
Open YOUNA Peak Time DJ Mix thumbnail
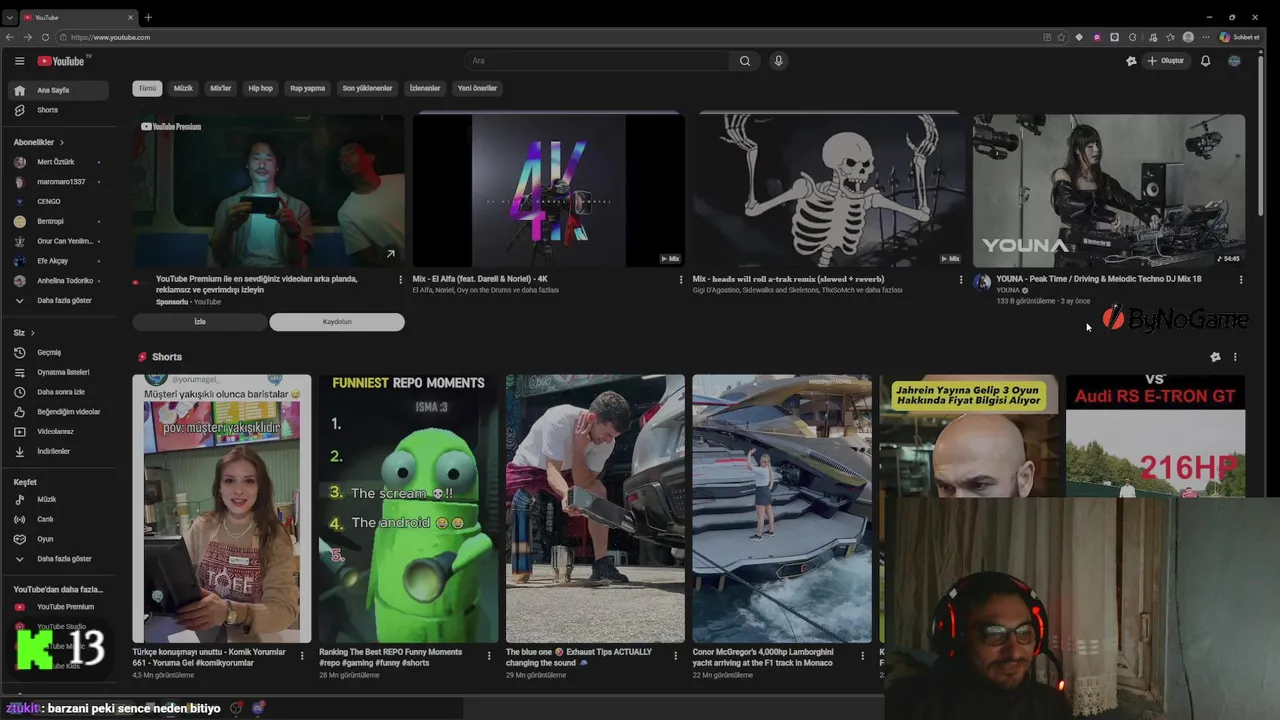[1109, 190]
